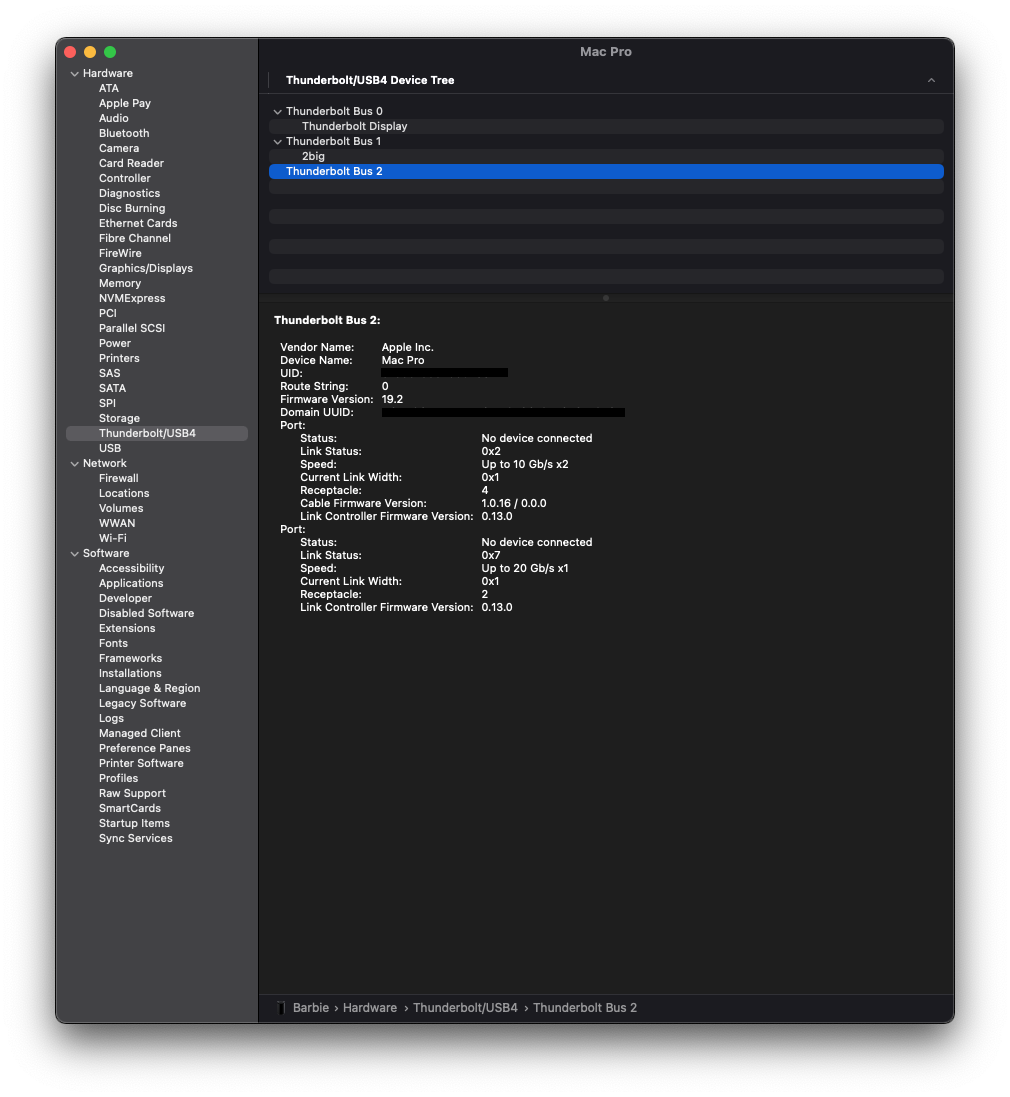1010x1097 pixels.
Task: Open Memory in the sidebar
Action: pyautogui.click(x=120, y=283)
